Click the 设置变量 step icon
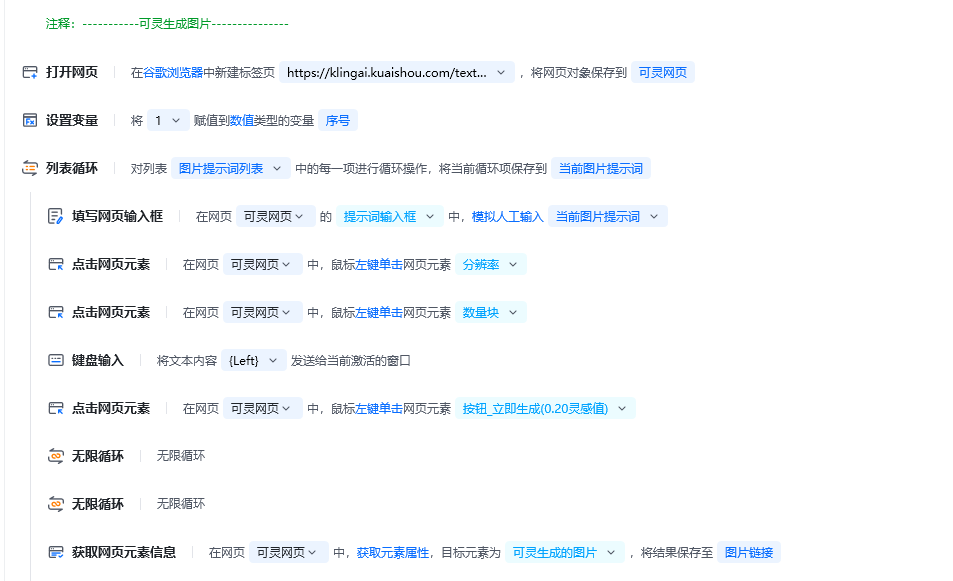This screenshot has width=953, height=581. [30, 119]
